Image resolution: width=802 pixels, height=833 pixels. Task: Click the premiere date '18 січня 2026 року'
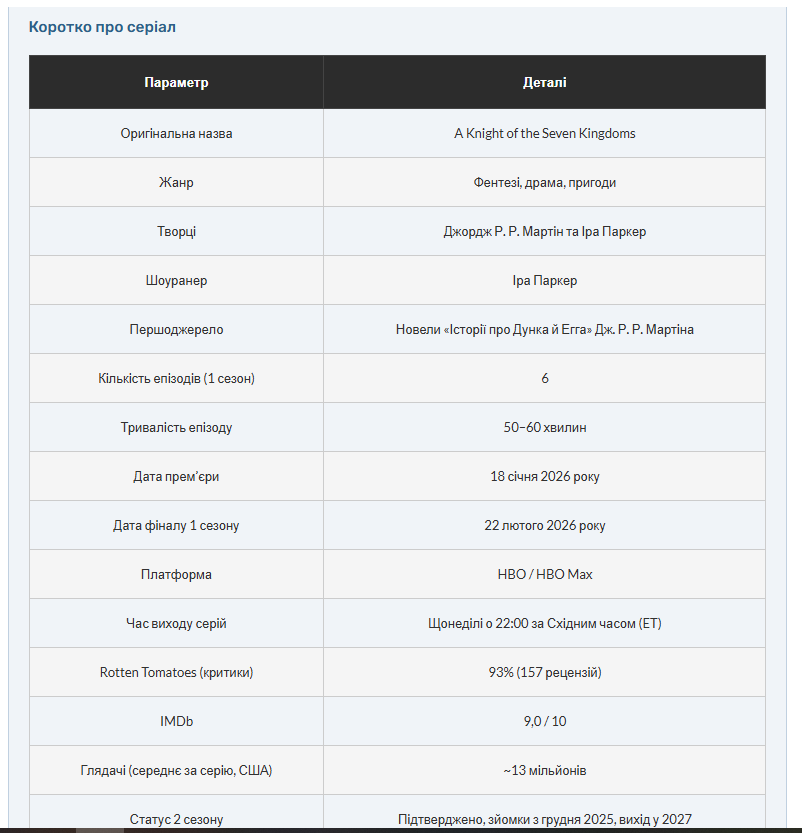pyautogui.click(x=544, y=477)
